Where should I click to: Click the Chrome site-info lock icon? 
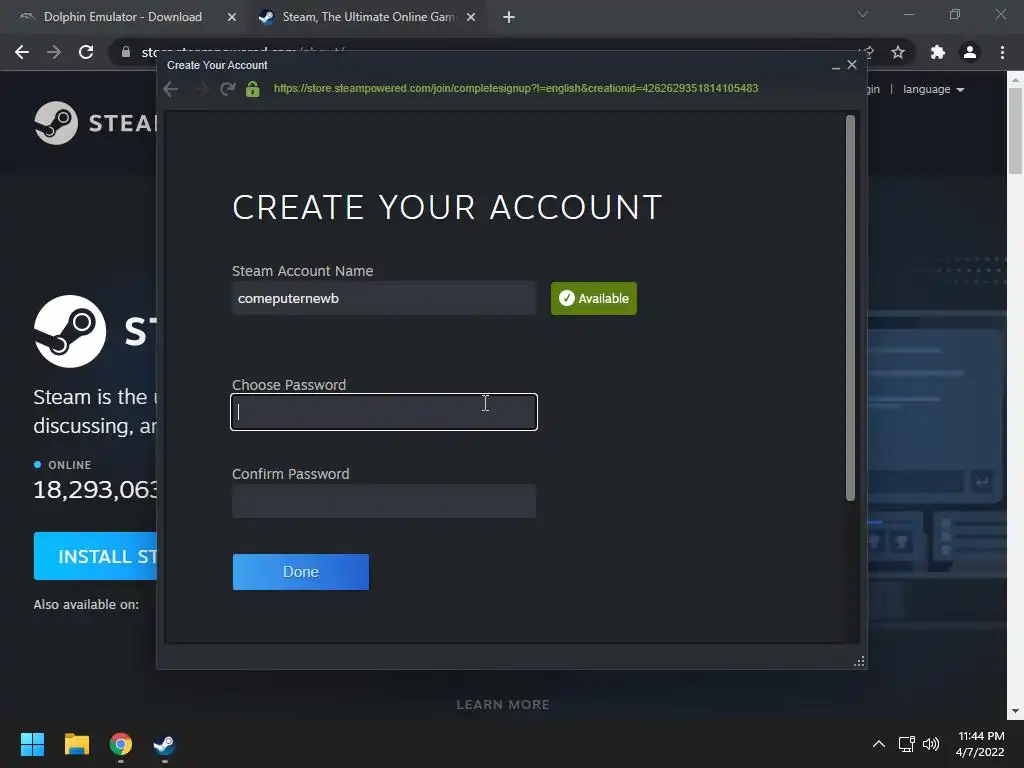[x=126, y=52]
